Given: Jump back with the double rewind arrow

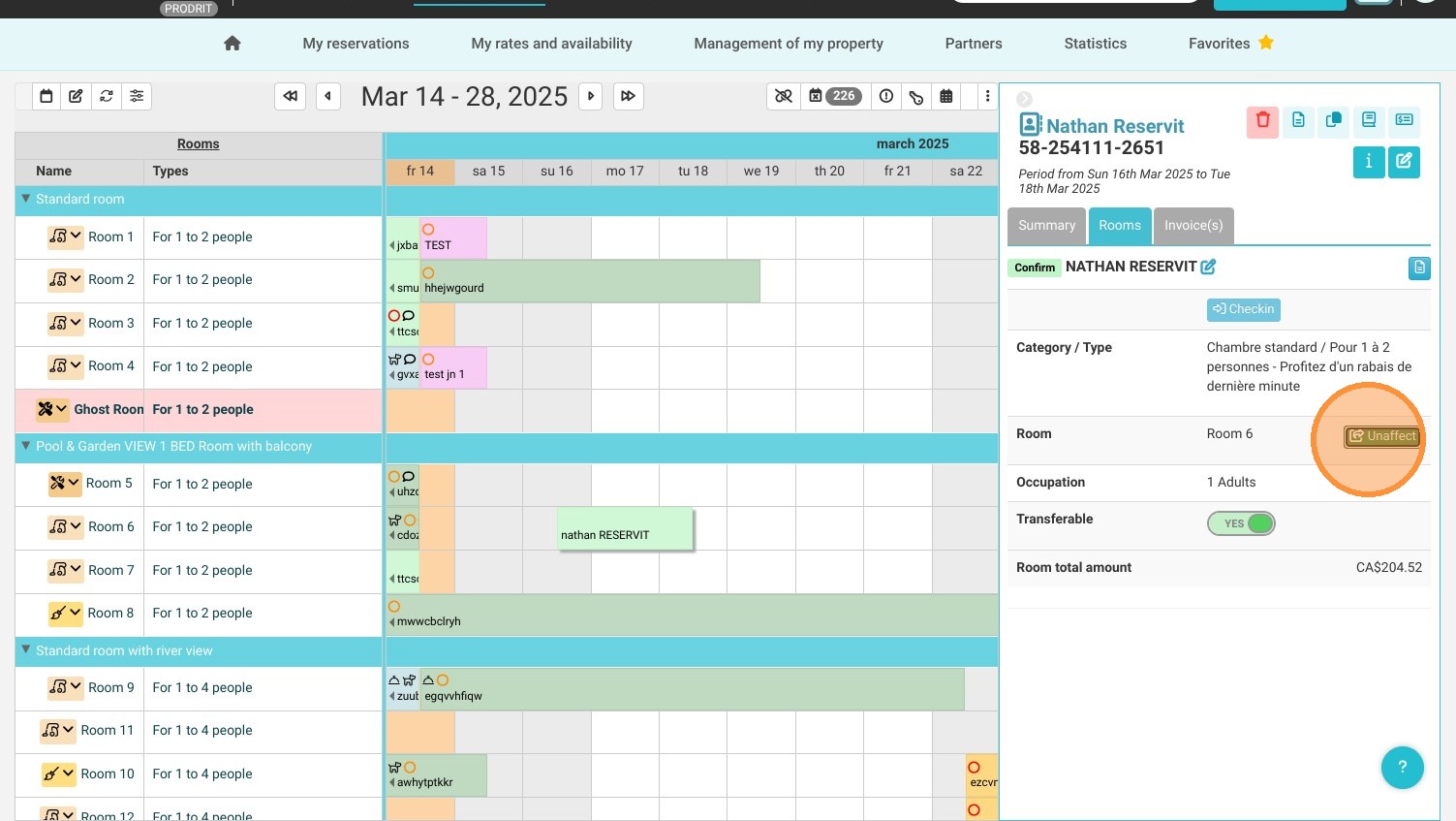Looking at the screenshot, I should (290, 96).
